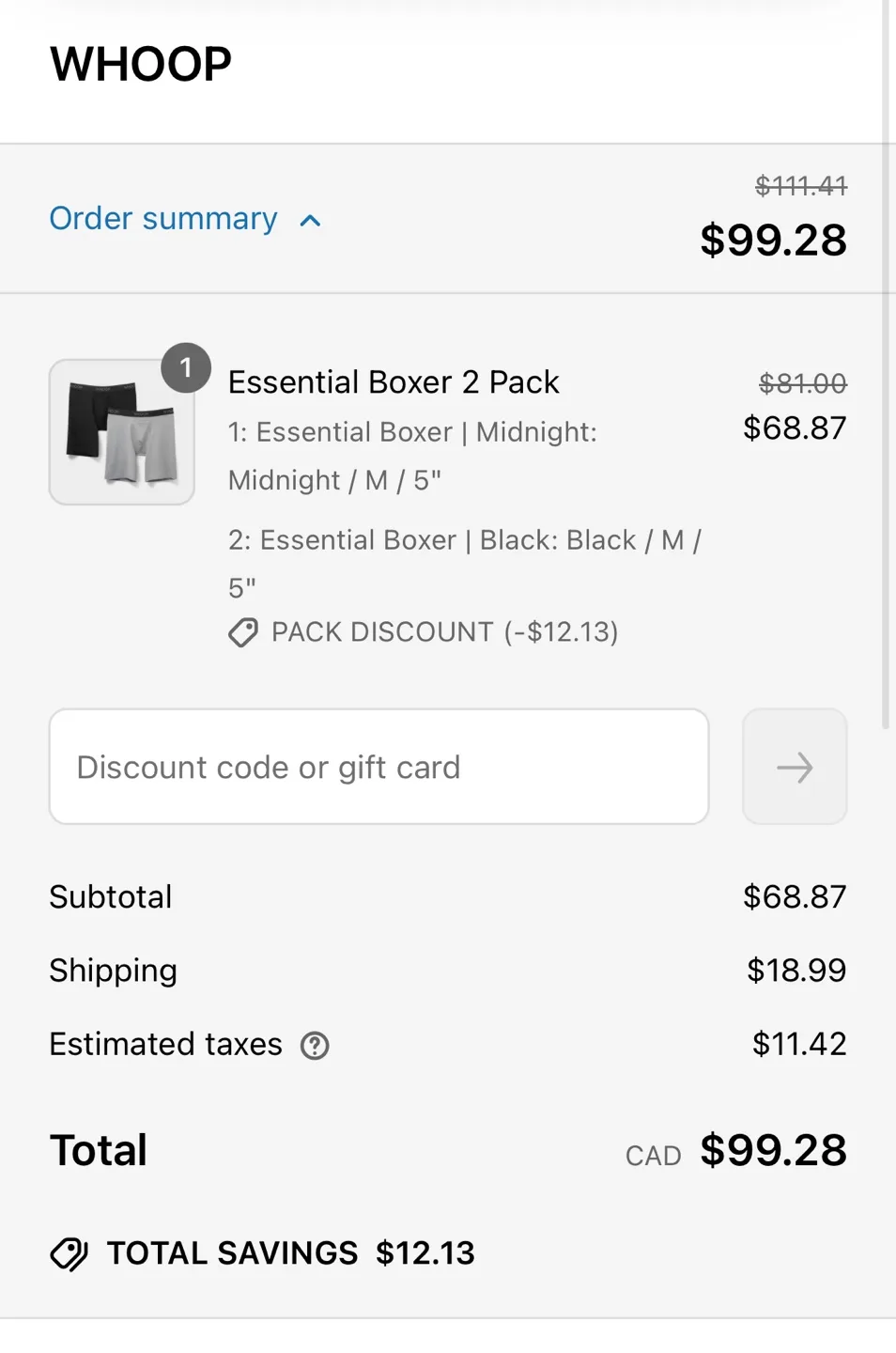Open the Order summary link
This screenshot has width=896, height=1353.
pos(162,219)
